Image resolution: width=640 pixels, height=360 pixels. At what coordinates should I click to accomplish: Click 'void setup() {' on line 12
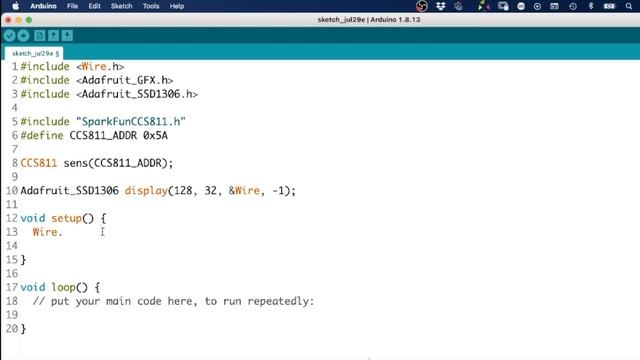click(x=63, y=218)
